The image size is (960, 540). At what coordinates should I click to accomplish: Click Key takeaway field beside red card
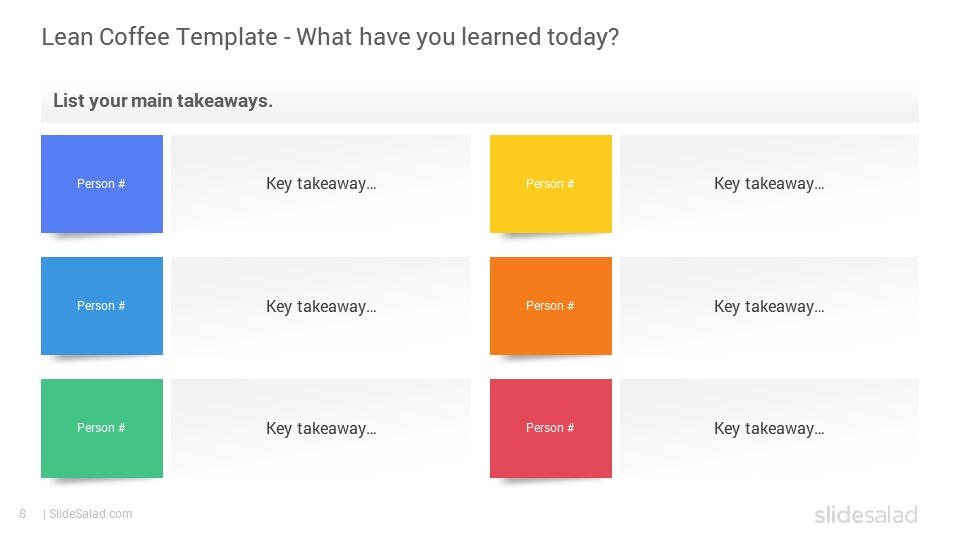click(x=769, y=428)
